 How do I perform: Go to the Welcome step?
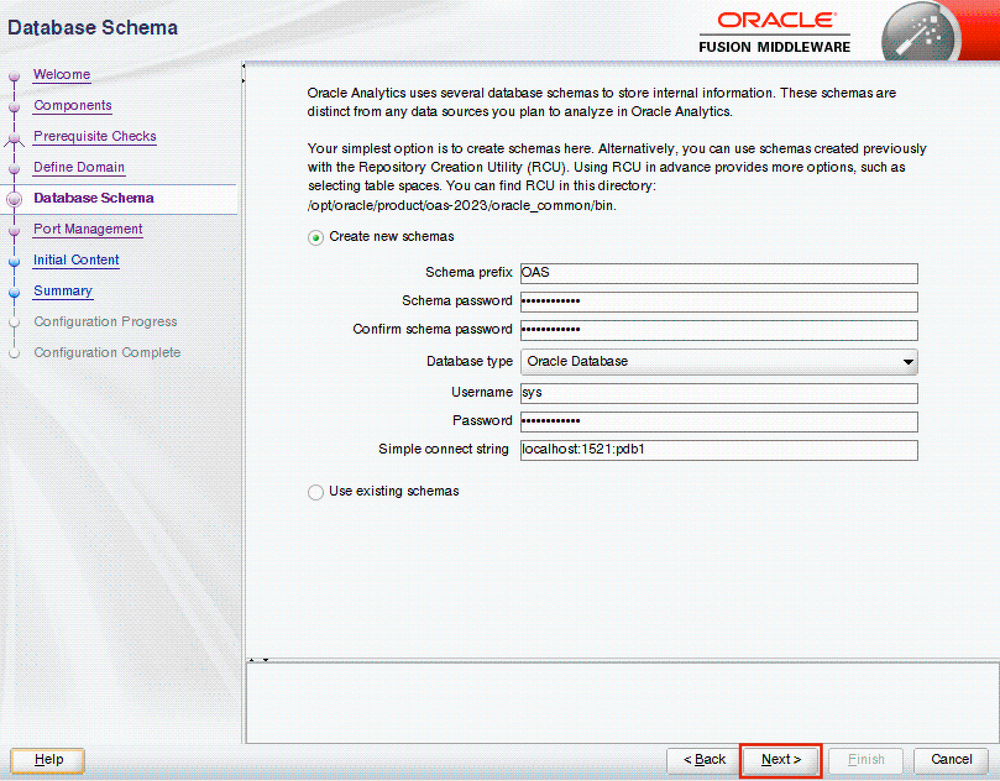point(62,75)
